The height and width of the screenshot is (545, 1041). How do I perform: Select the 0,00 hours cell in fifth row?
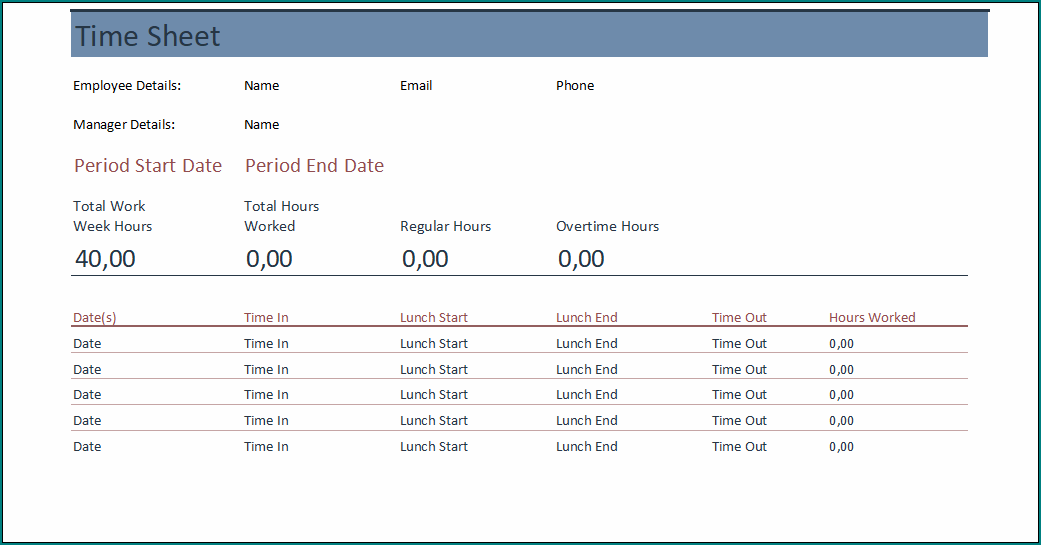pos(842,447)
